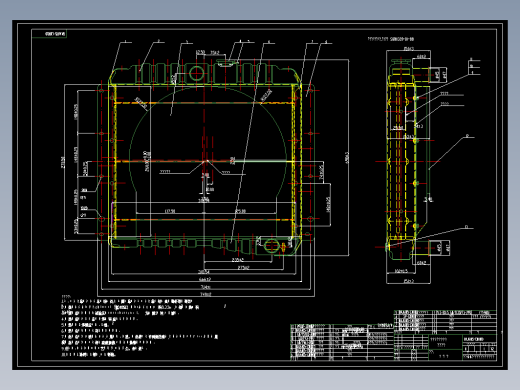Click the title block in the bottom-right corner

tap(446, 335)
